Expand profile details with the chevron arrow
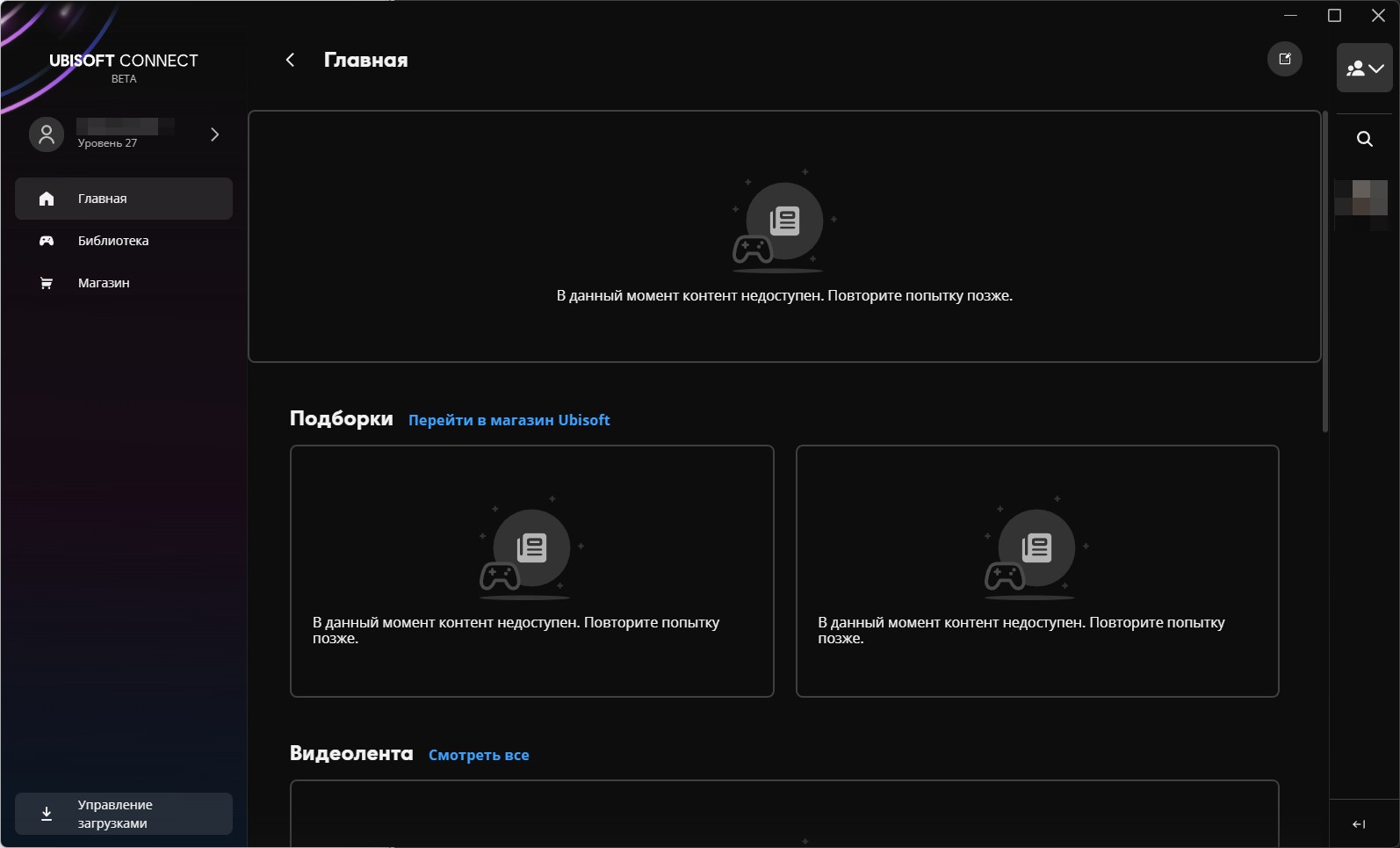 214,134
